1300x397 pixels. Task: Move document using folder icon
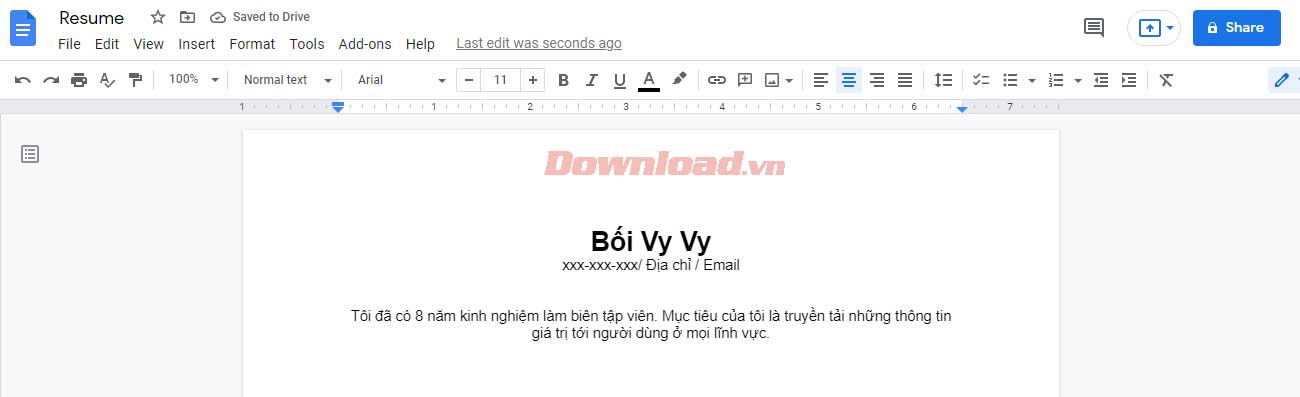coord(187,17)
